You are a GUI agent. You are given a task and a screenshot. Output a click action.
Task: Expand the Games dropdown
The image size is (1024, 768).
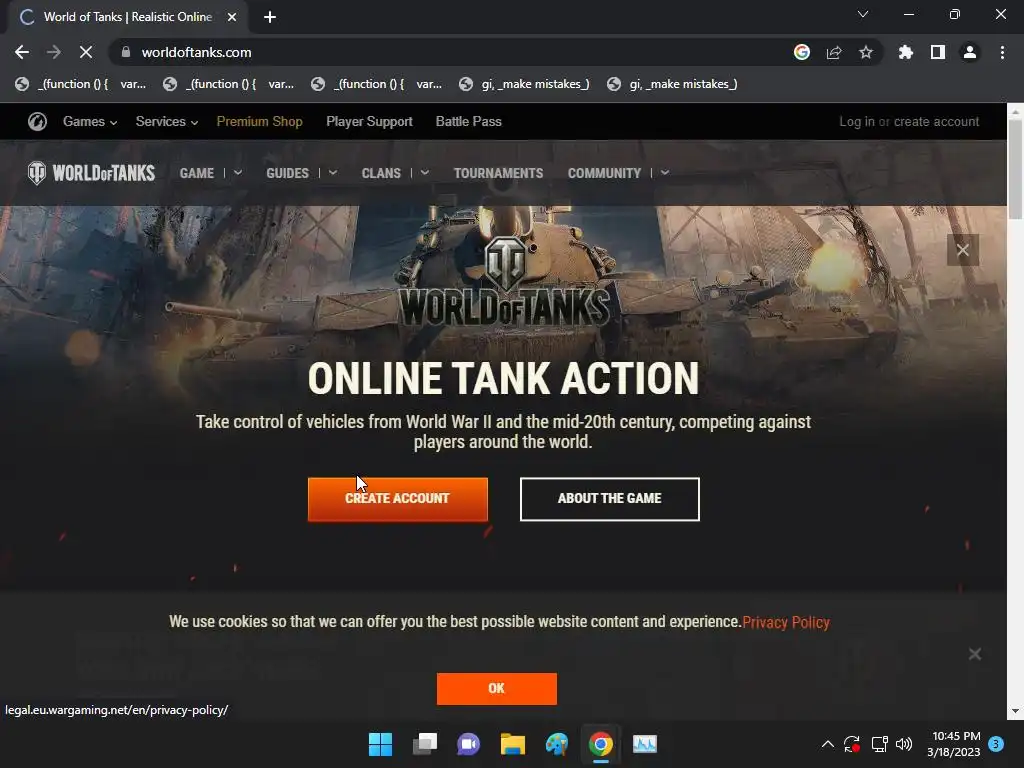click(x=90, y=121)
